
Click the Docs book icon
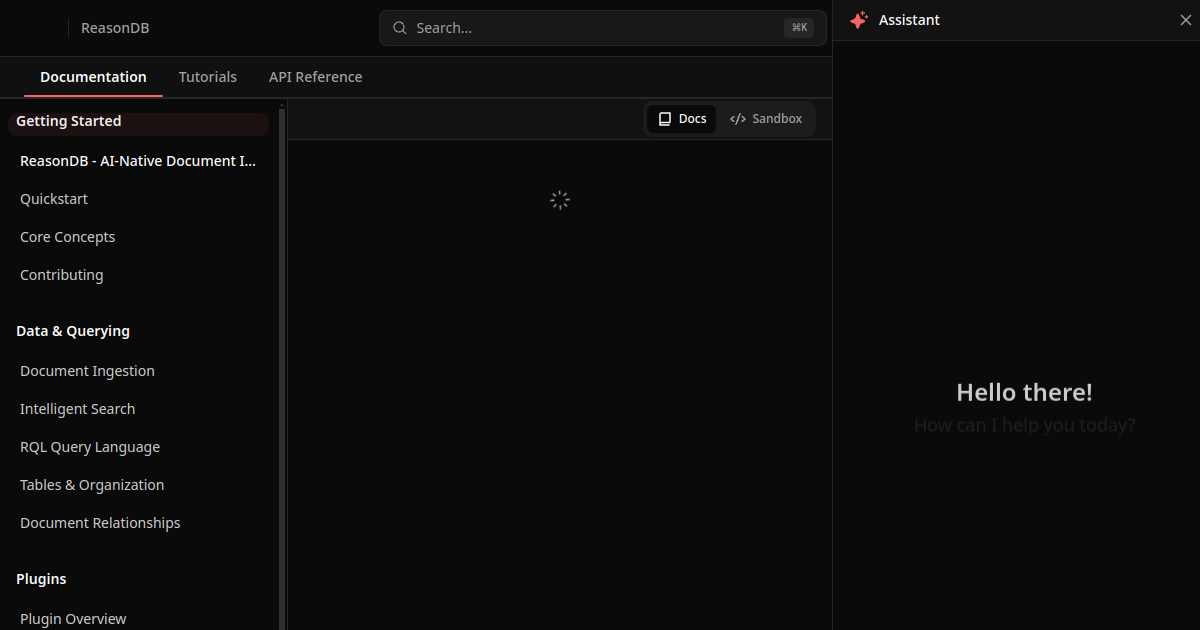pos(665,119)
